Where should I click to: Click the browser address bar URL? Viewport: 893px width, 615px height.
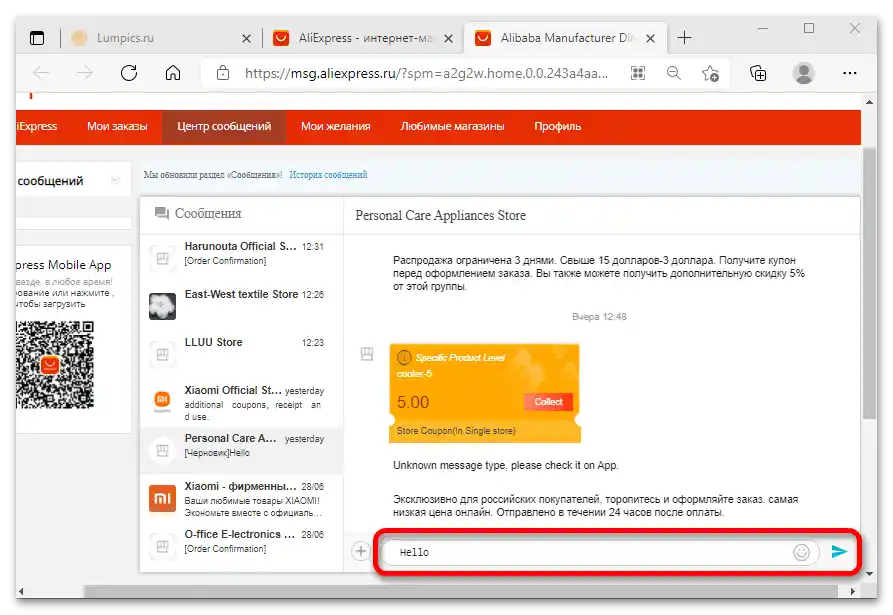pyautogui.click(x=426, y=73)
